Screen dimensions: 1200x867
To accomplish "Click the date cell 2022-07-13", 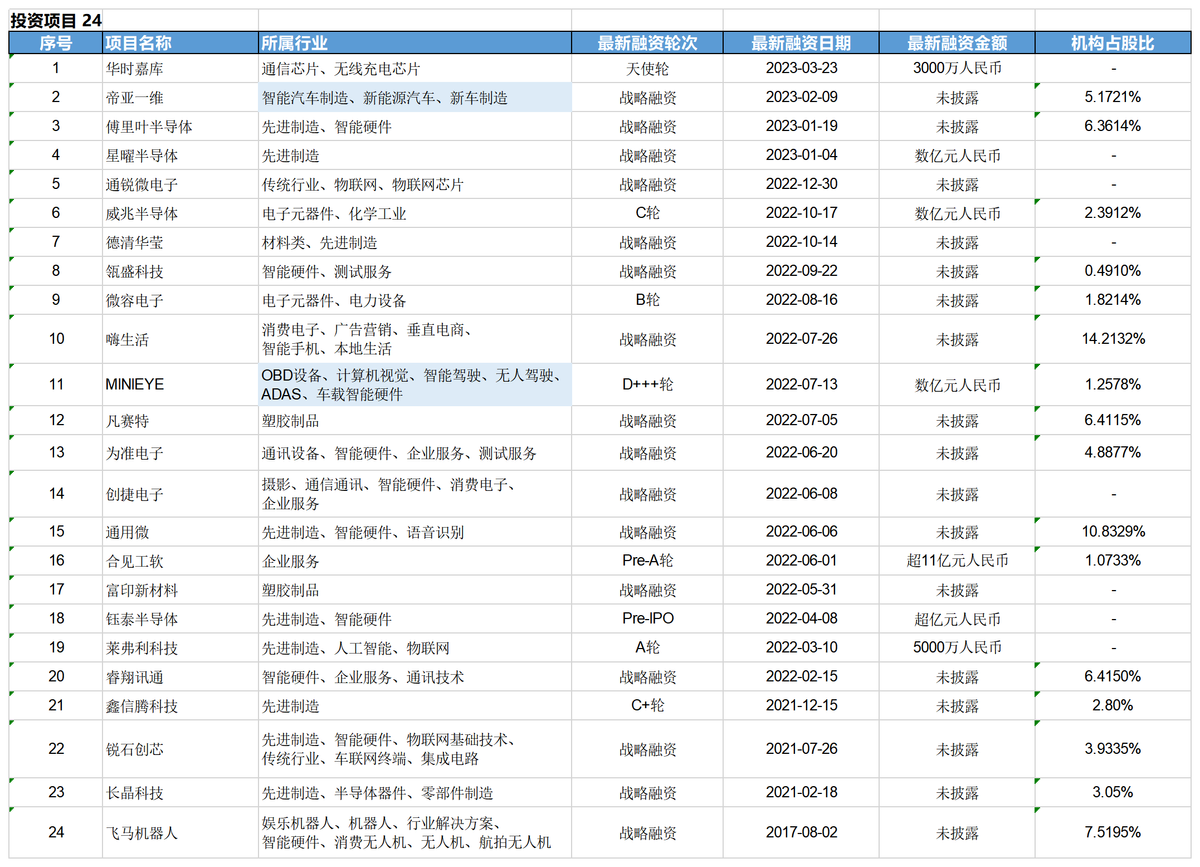I will 801,385.
